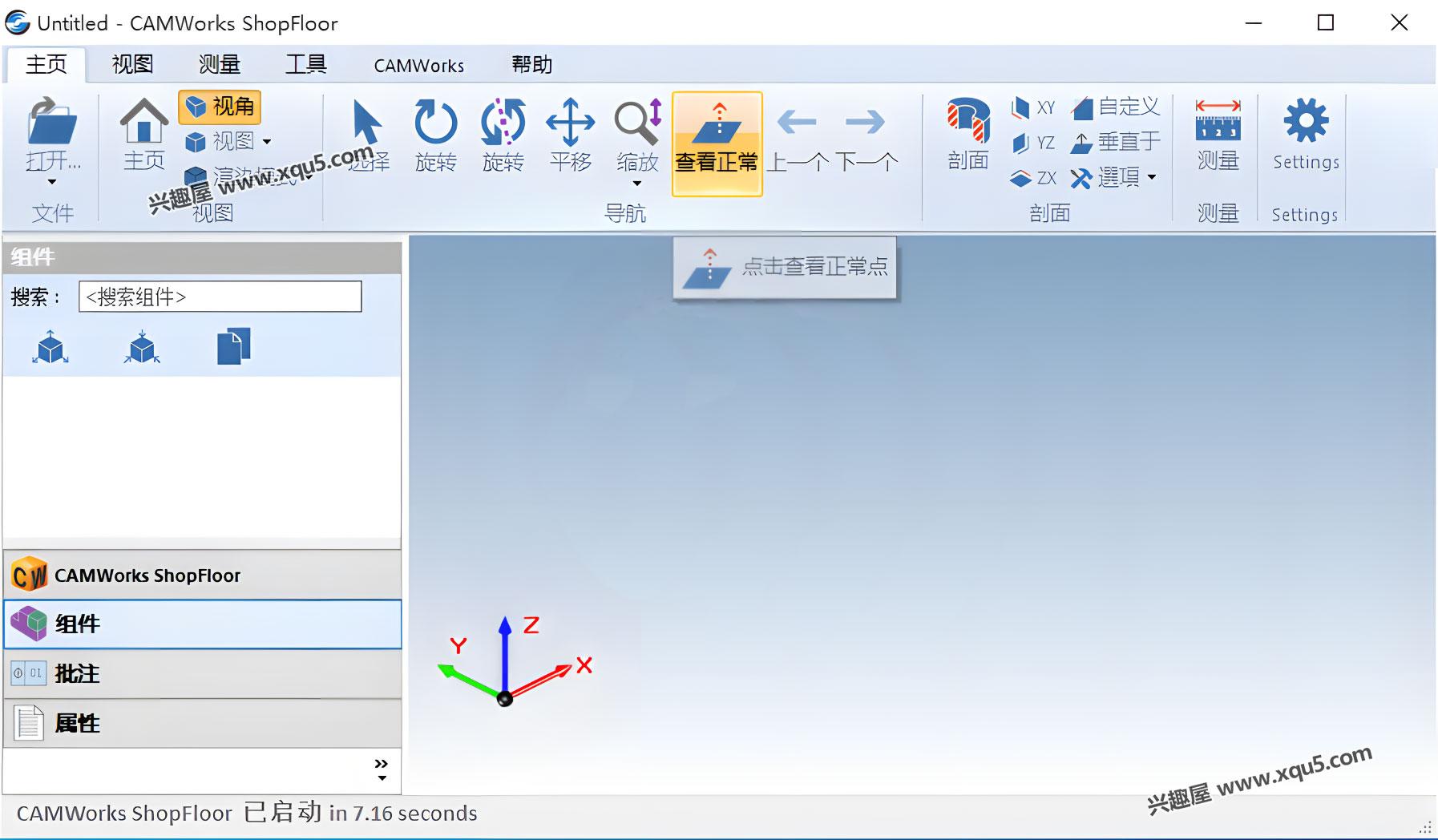Choose the axis 旋转 rotate tool
Viewport: 1438px width, 840px height.
click(x=503, y=135)
